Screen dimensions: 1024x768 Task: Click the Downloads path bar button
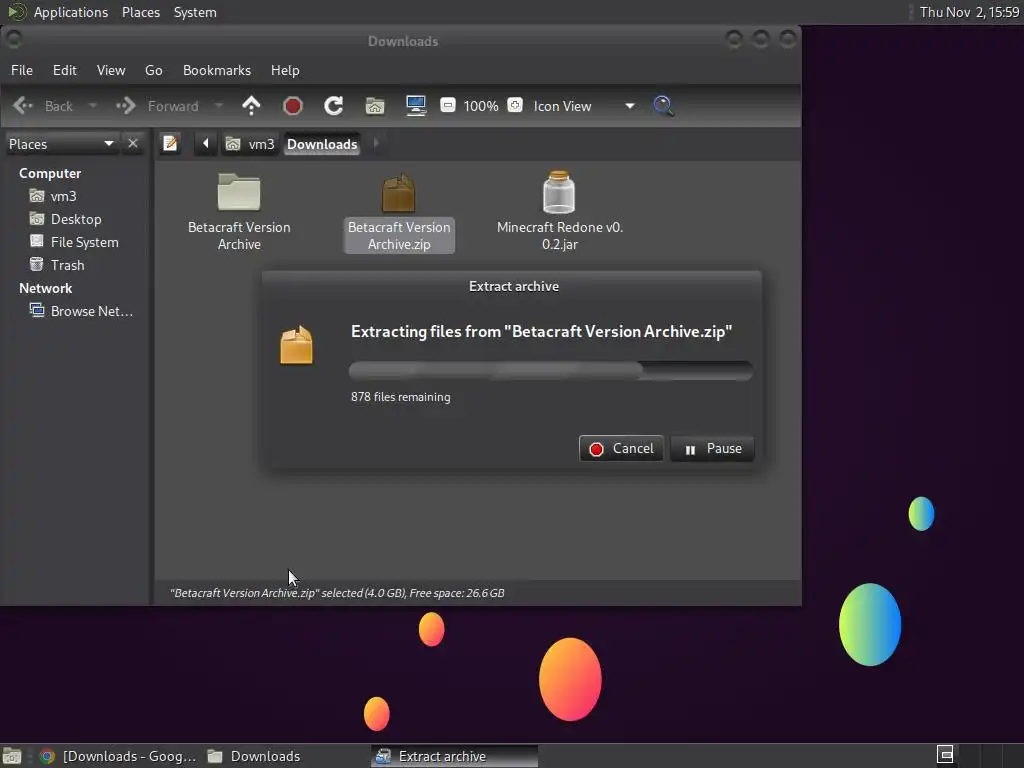[322, 144]
